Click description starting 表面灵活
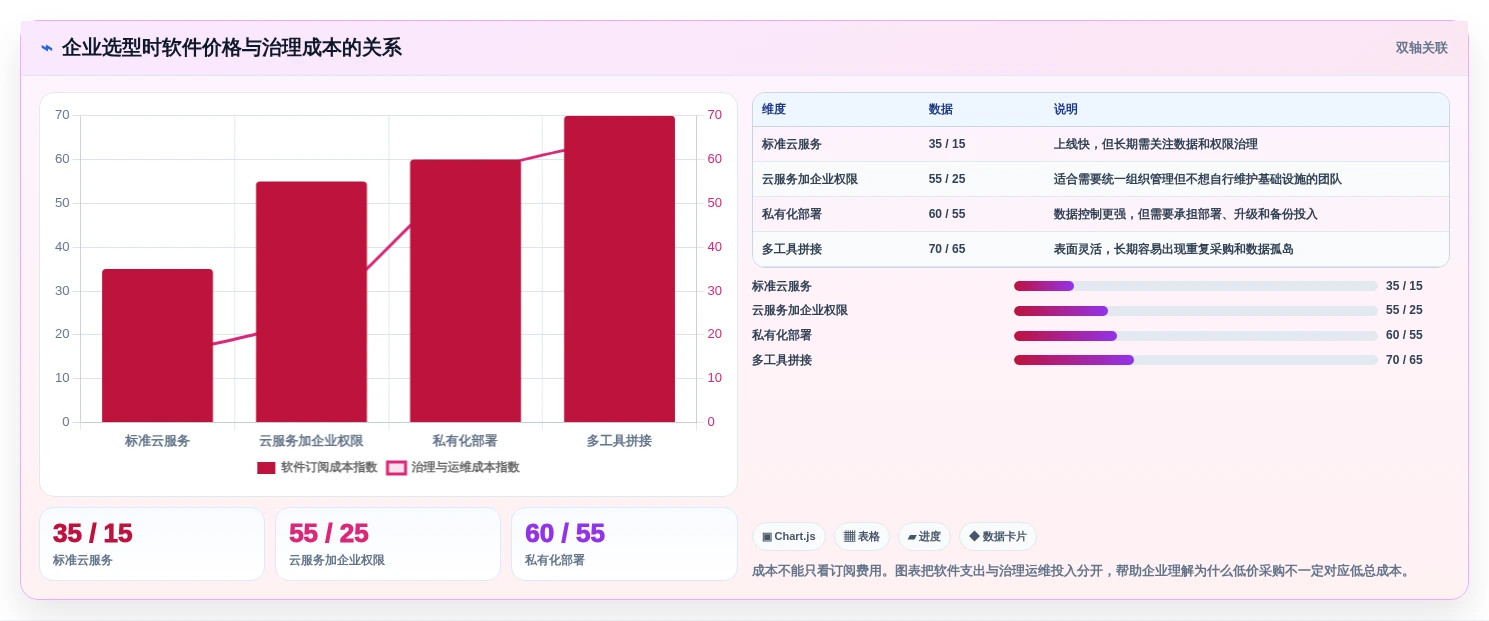Screen dimensions: 1489x621 tap(1174, 249)
